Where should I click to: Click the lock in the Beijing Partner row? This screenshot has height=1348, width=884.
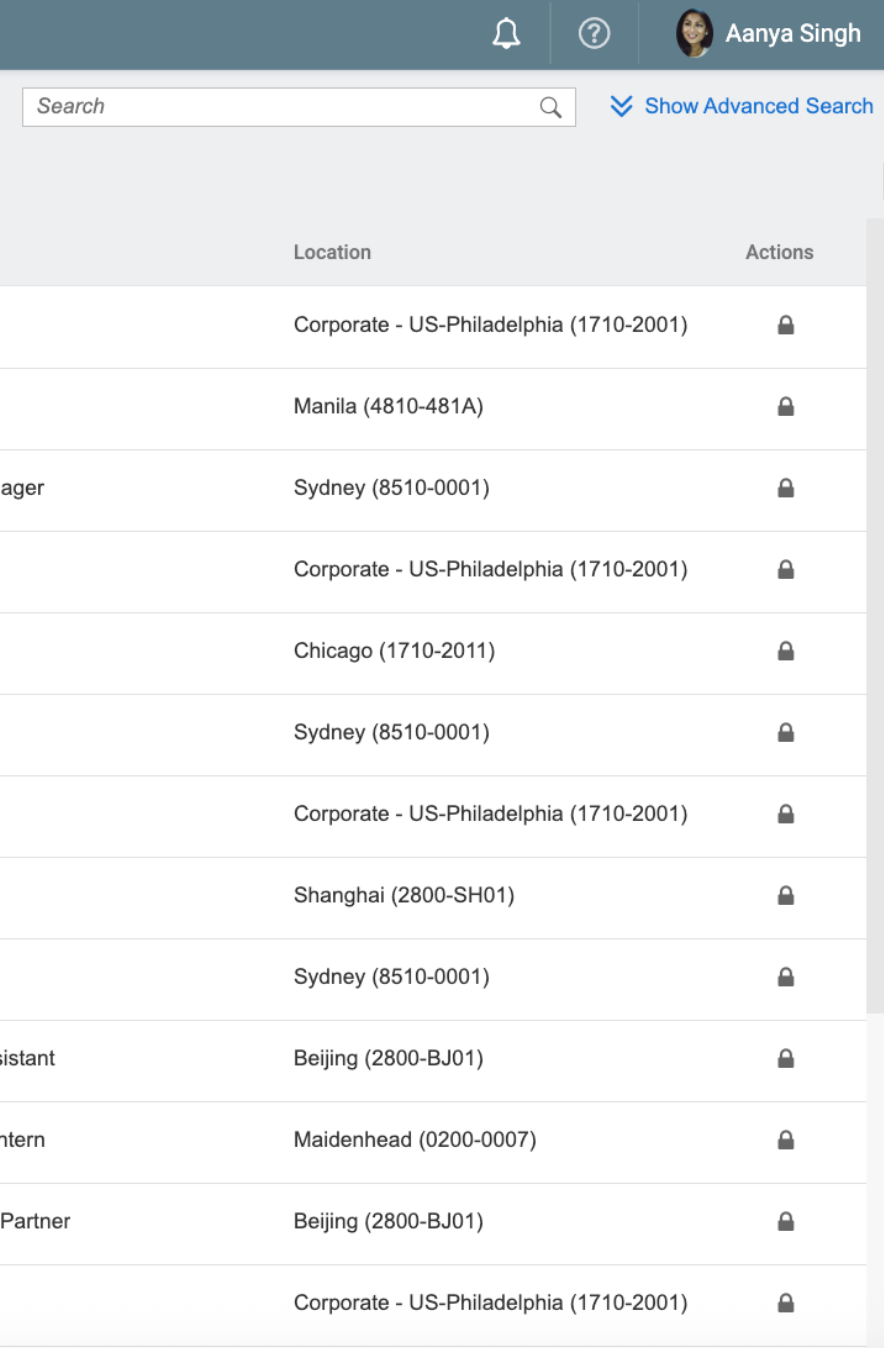pyautogui.click(x=785, y=1222)
